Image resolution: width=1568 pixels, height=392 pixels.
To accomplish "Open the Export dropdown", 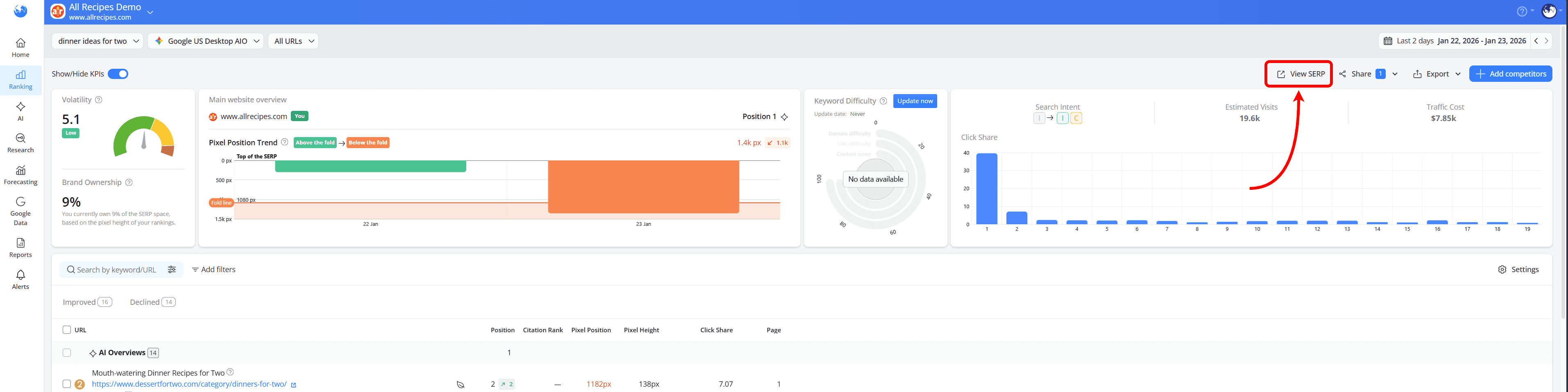I will pyautogui.click(x=1437, y=74).
